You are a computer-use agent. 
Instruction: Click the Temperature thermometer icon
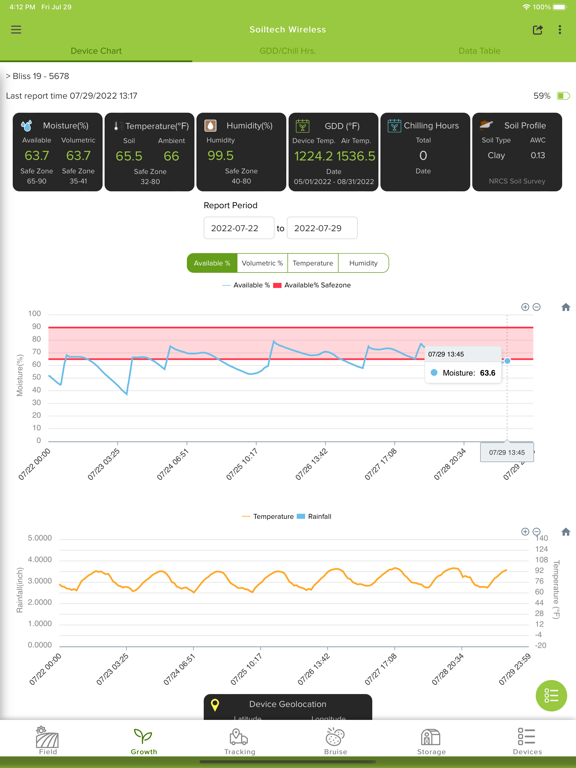pos(116,126)
